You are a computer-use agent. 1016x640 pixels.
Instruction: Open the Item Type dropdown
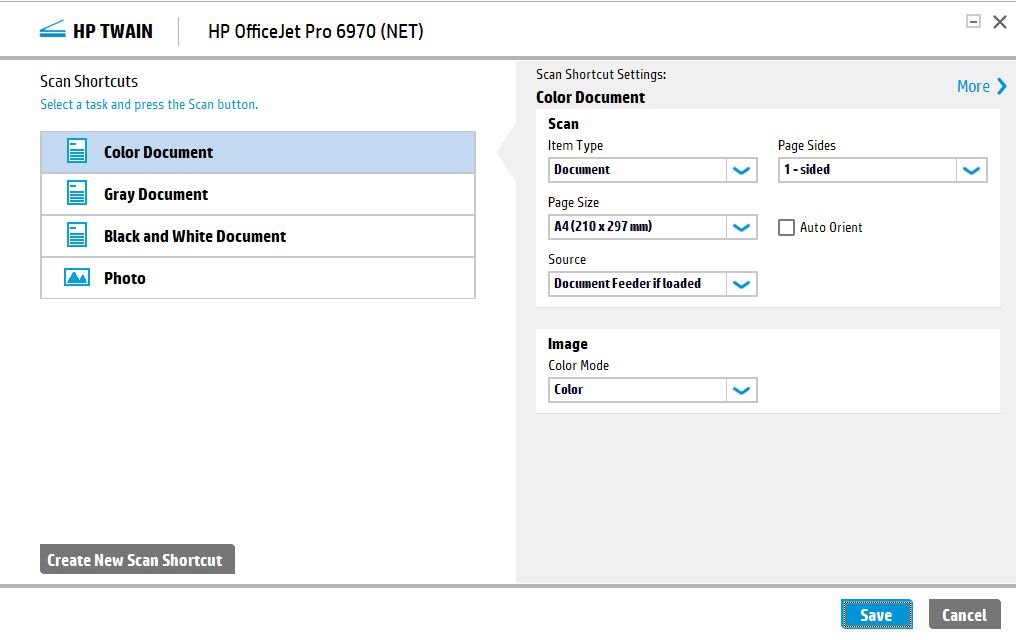point(741,170)
